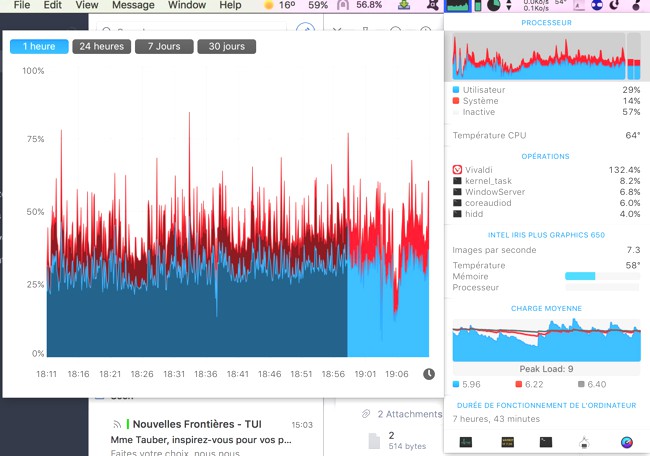The width and height of the screenshot is (650, 456).
Task: Select the 1 heure time range
Action: coord(39,47)
